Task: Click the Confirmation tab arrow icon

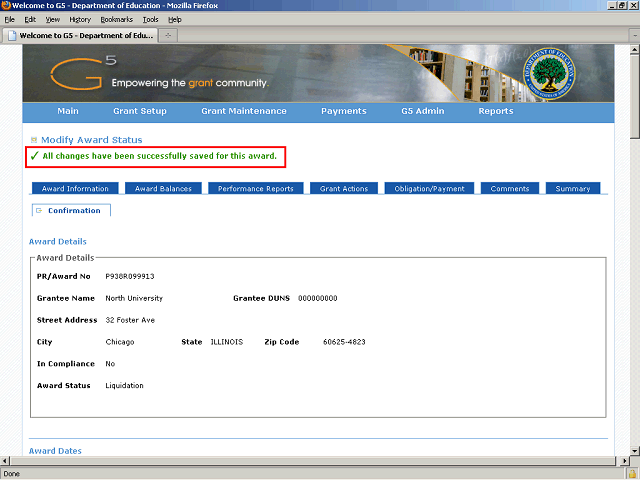Action: tap(39, 211)
